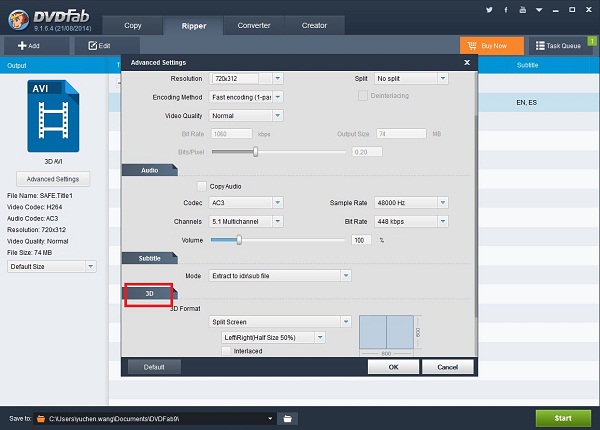Open the YouTube icon in the title bar
This screenshot has width=600, height=430.
click(x=522, y=10)
